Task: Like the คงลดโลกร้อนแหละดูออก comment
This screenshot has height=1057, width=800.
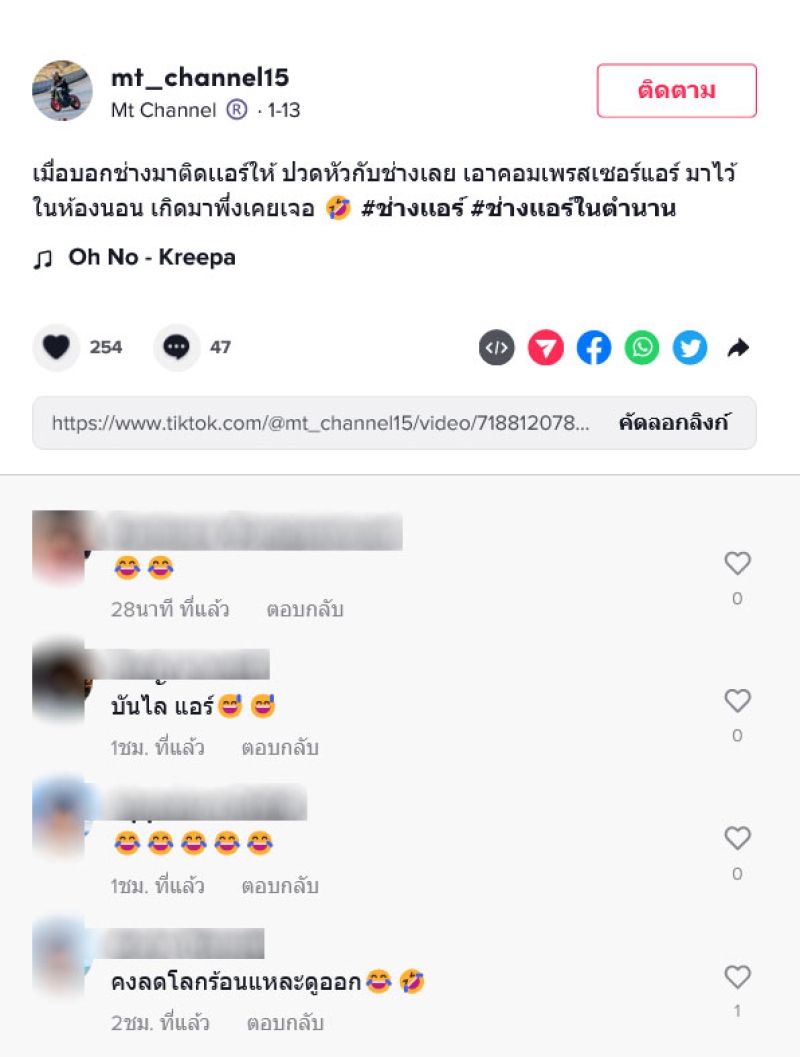Action: tap(737, 977)
